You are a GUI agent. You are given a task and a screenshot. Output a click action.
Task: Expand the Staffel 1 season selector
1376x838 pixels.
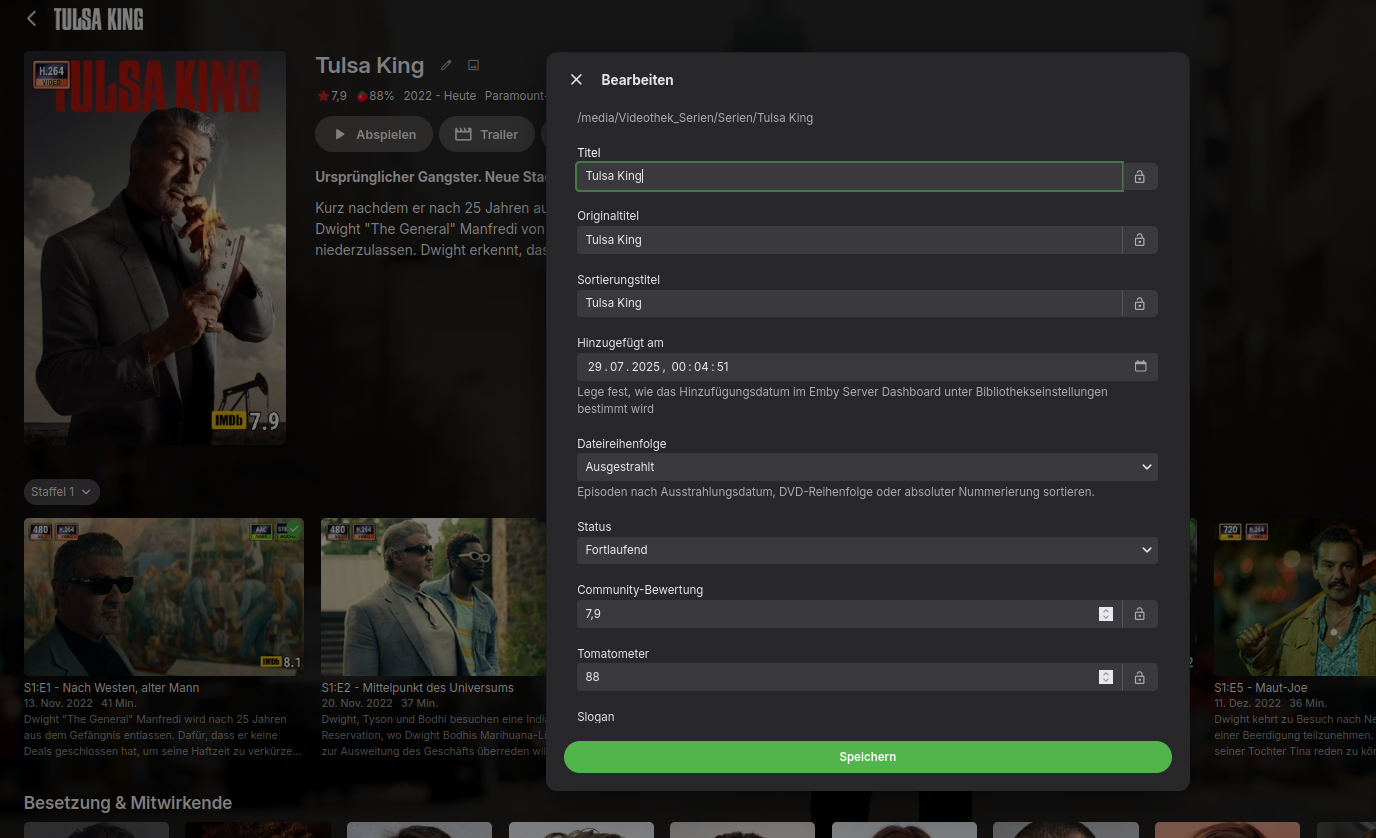click(x=62, y=492)
